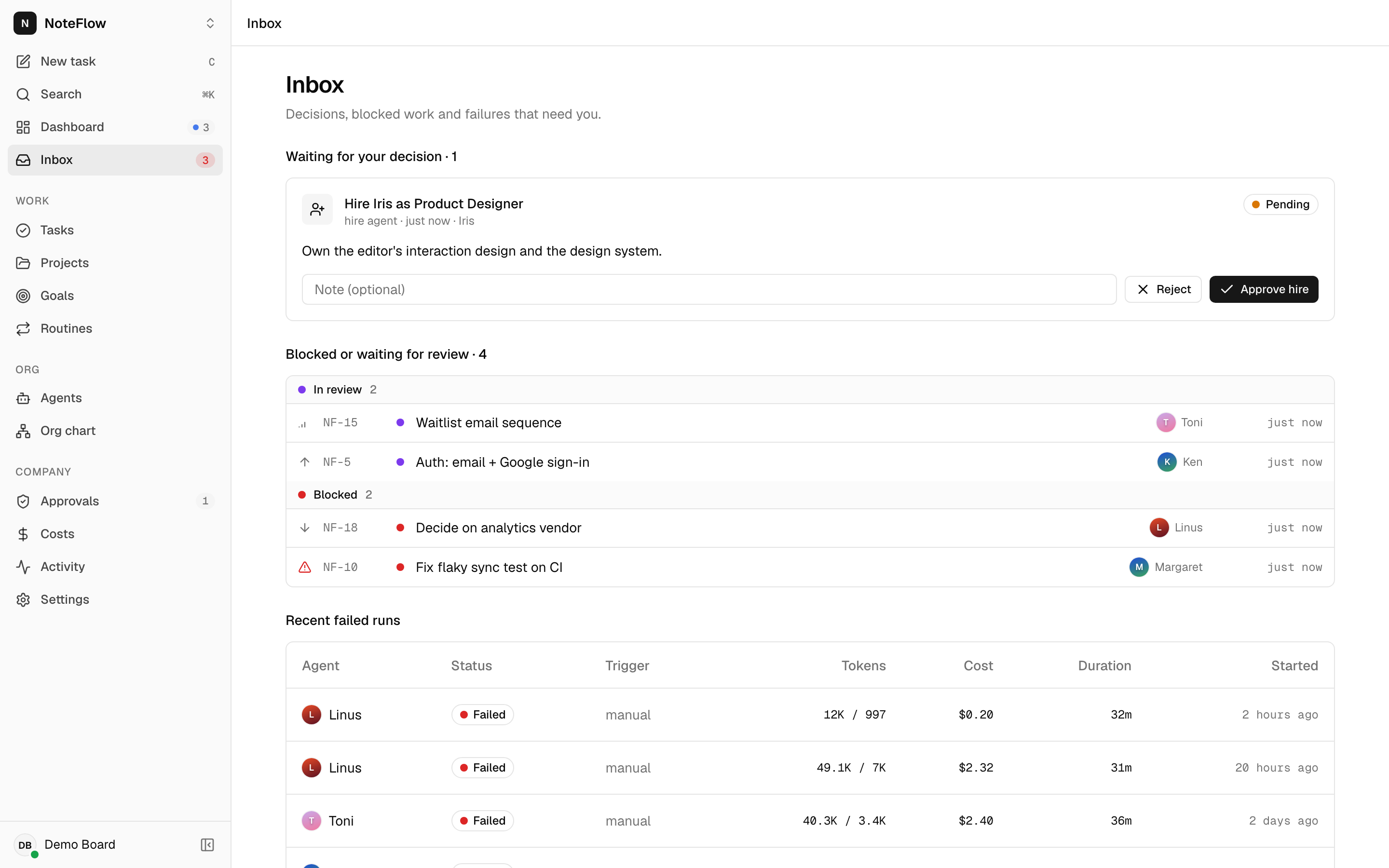This screenshot has height=868, width=1389.
Task: Open Toni's failed run row
Action: click(810, 821)
